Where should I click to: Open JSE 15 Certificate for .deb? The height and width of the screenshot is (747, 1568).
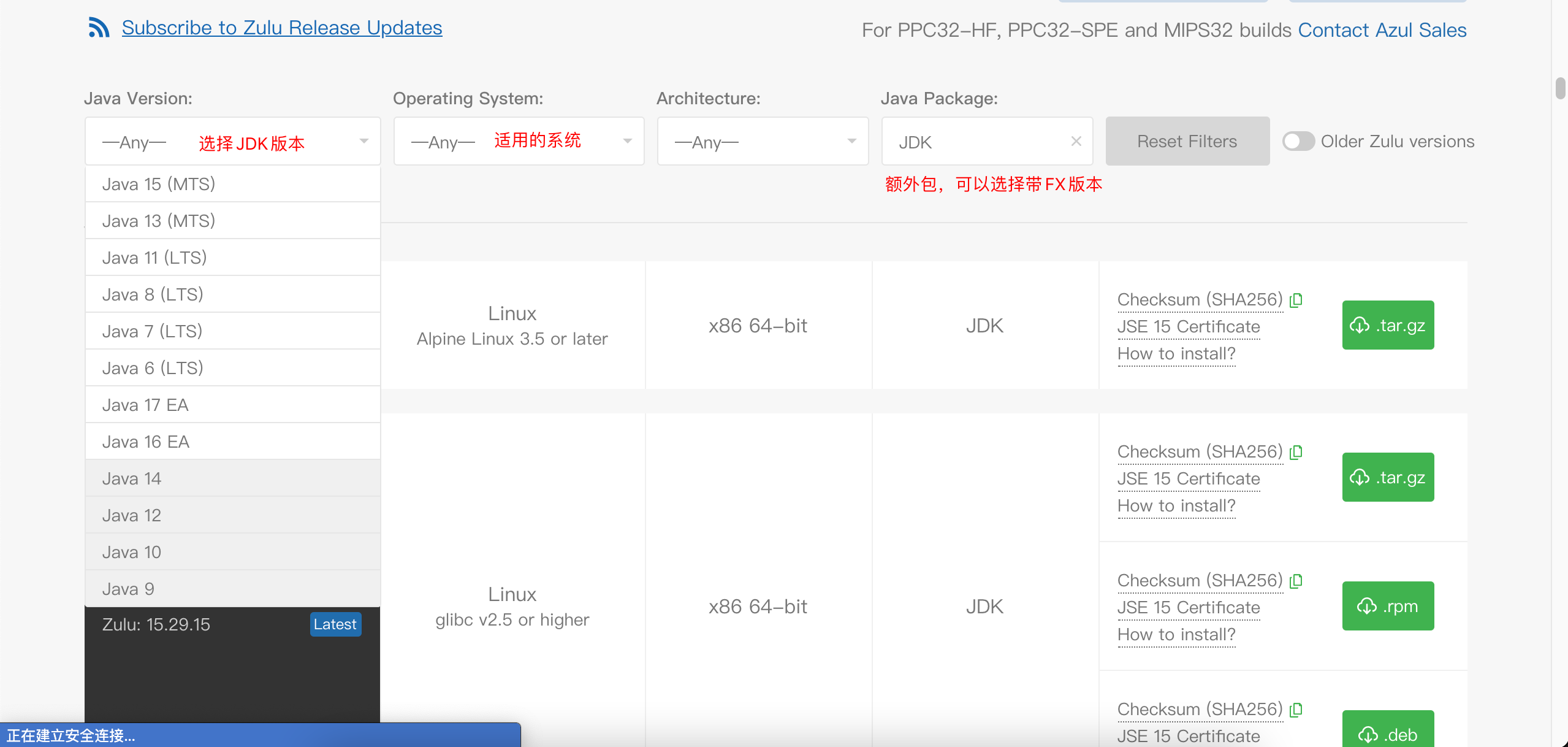click(x=1189, y=736)
